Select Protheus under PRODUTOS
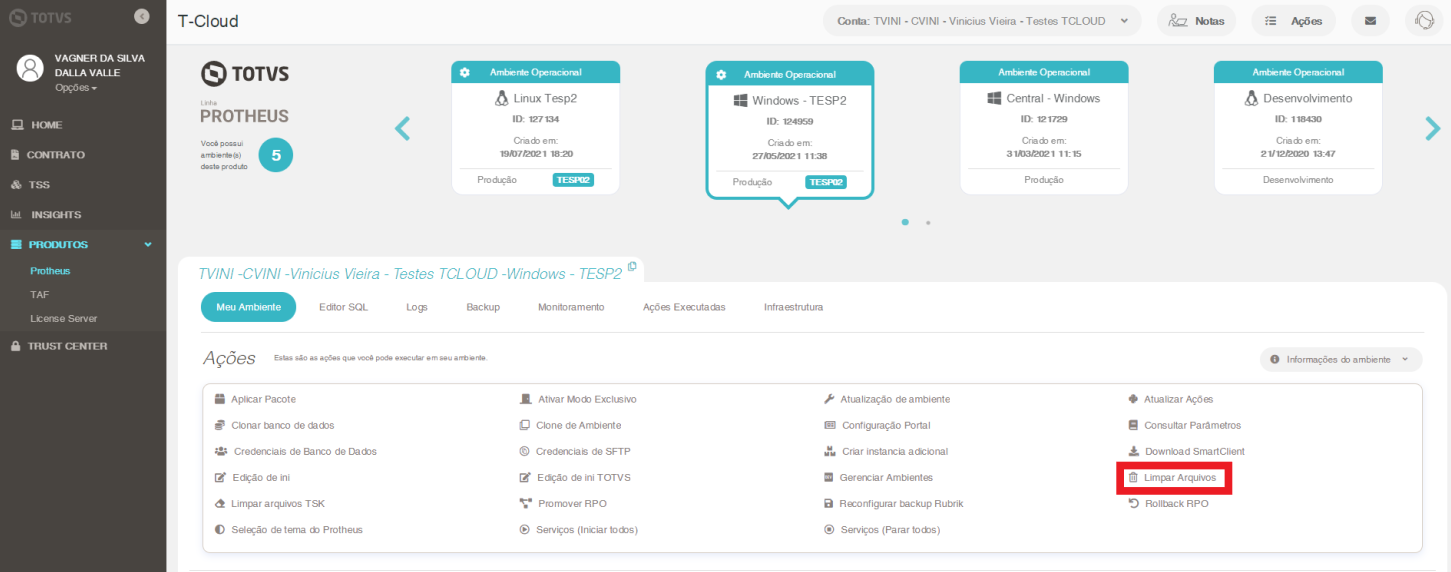This screenshot has width=1451, height=572. tap(50, 271)
